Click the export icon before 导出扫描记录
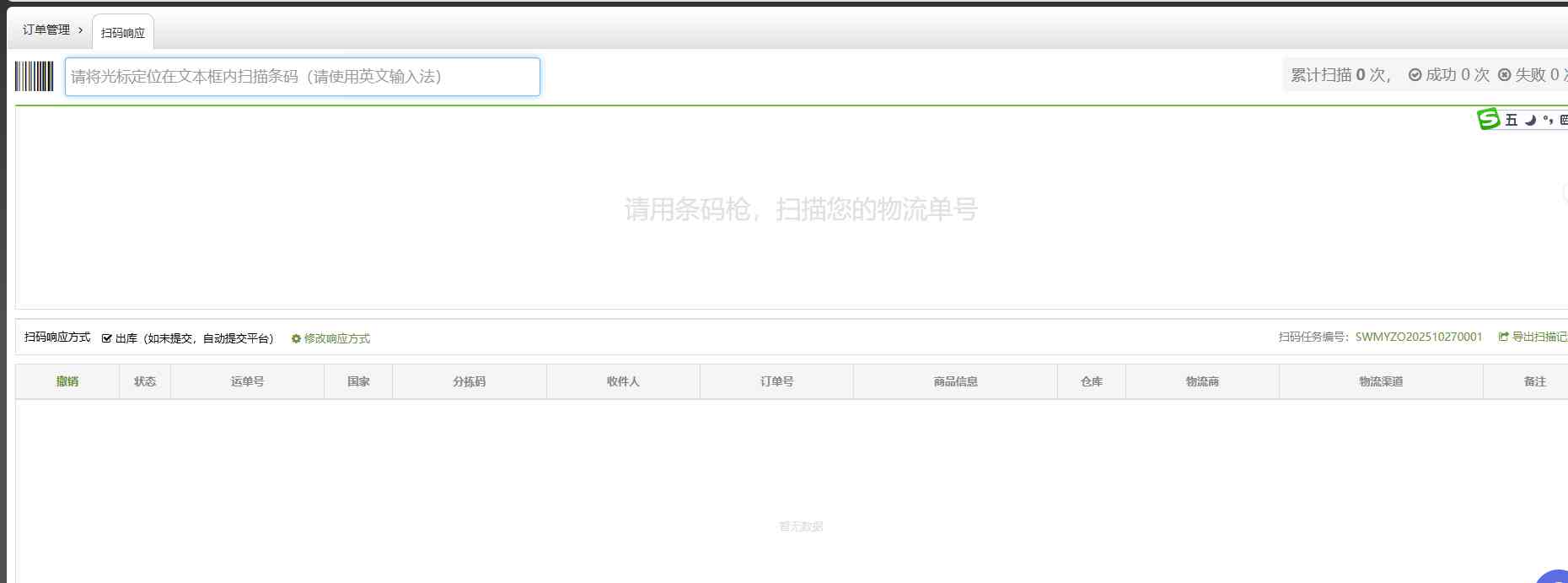This screenshot has height=583, width=1568. 1503,337
